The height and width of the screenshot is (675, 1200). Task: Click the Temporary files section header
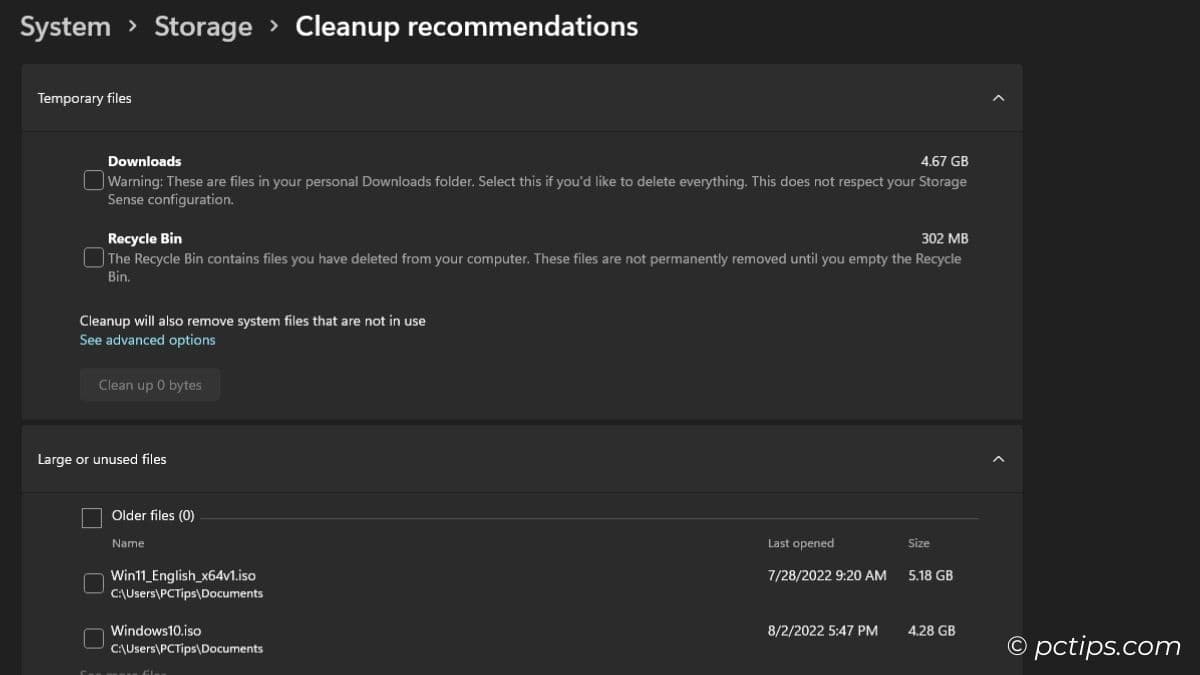pyautogui.click(x=84, y=97)
